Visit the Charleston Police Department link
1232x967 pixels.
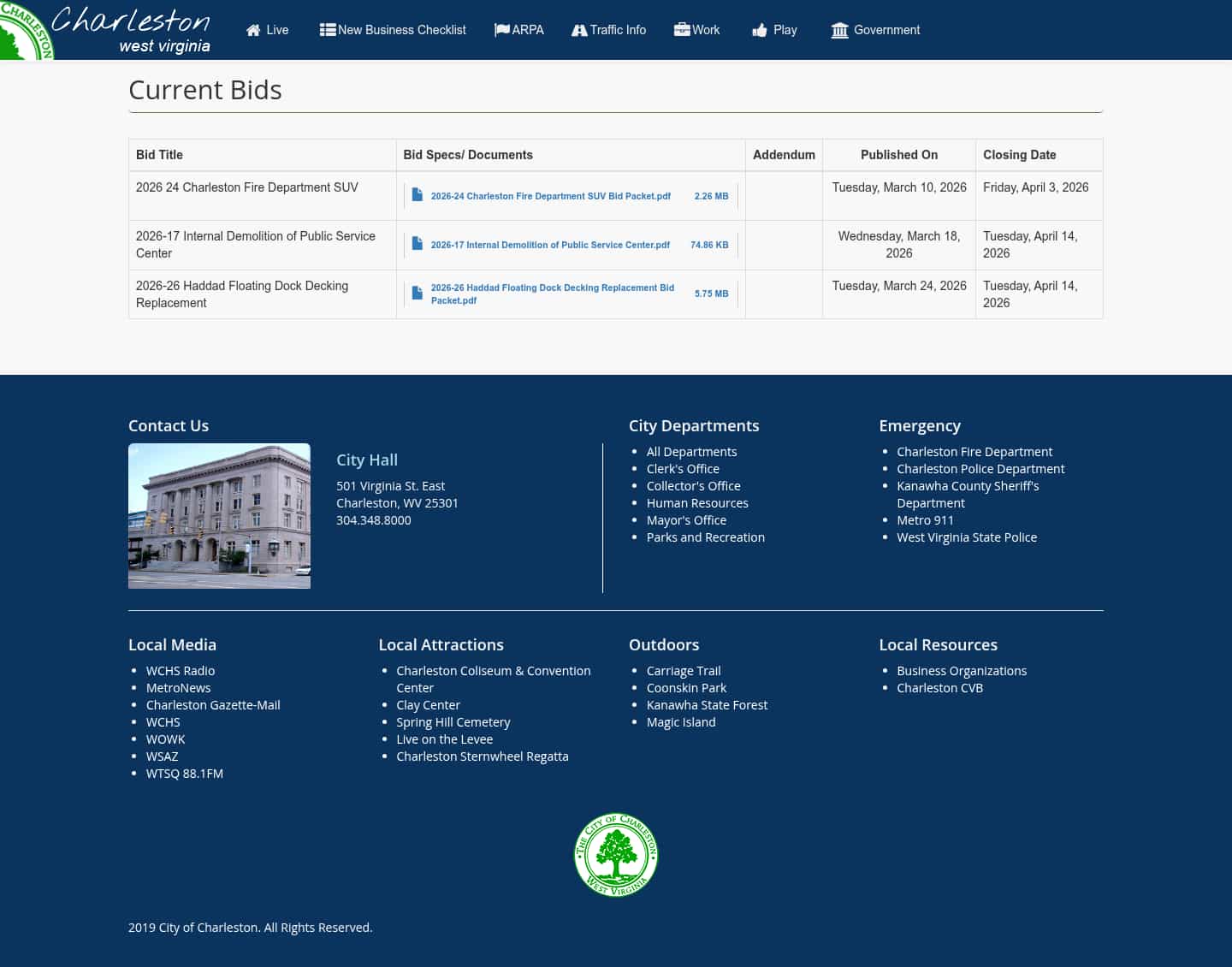click(x=980, y=468)
